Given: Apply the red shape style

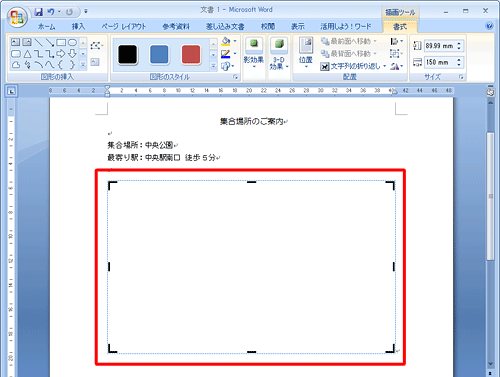Looking at the screenshot, I should pos(191,54).
